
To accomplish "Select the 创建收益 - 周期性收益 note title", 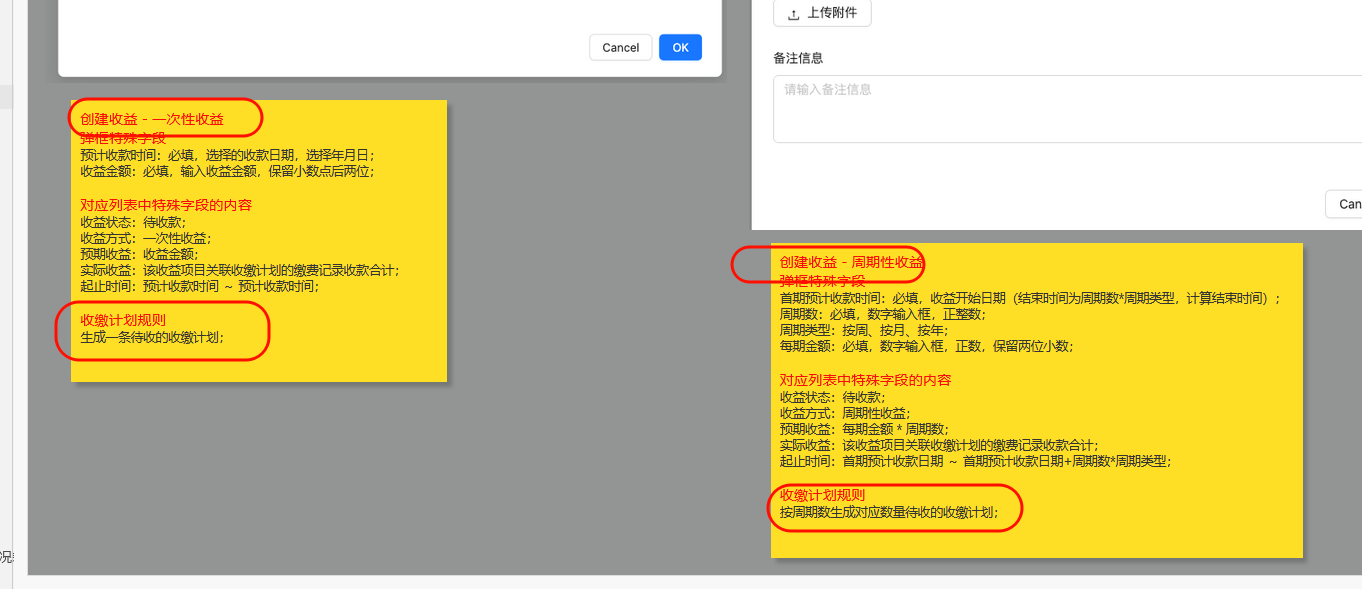I will click(851, 262).
